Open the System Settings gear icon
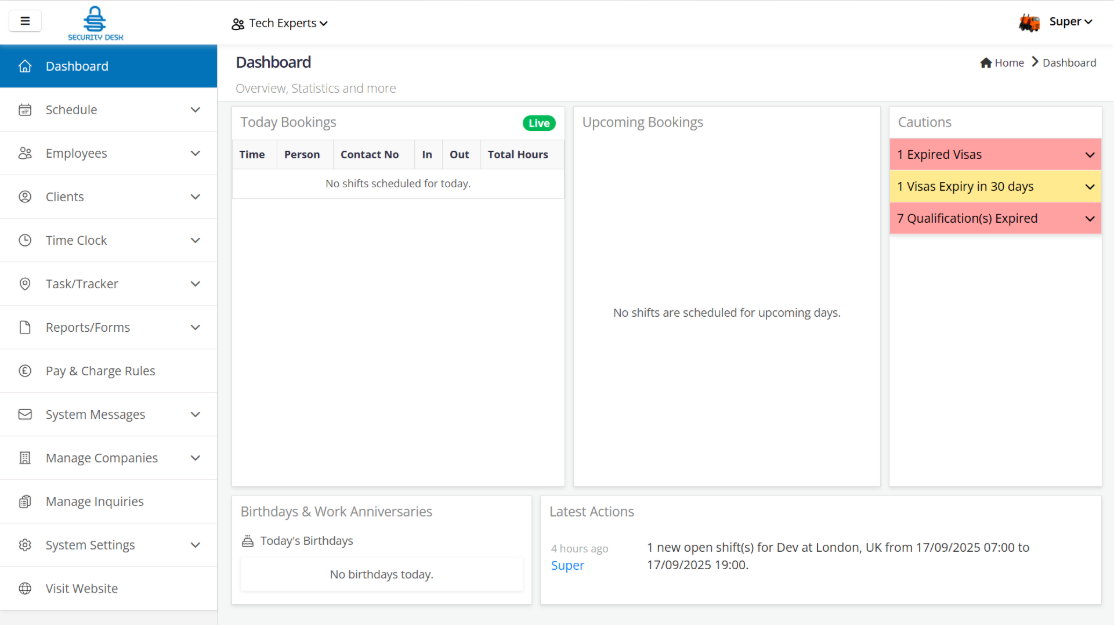This screenshot has height=625, width=1114. (25, 545)
